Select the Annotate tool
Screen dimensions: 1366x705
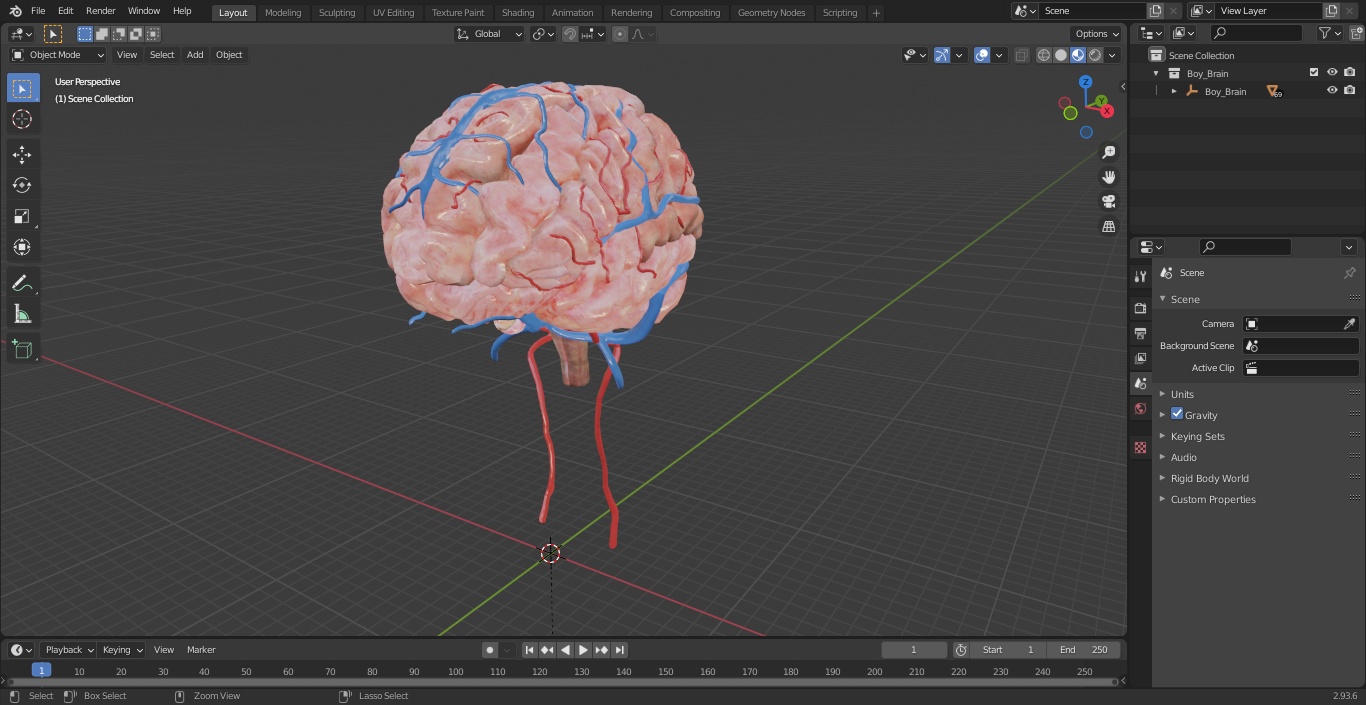pos(22,283)
